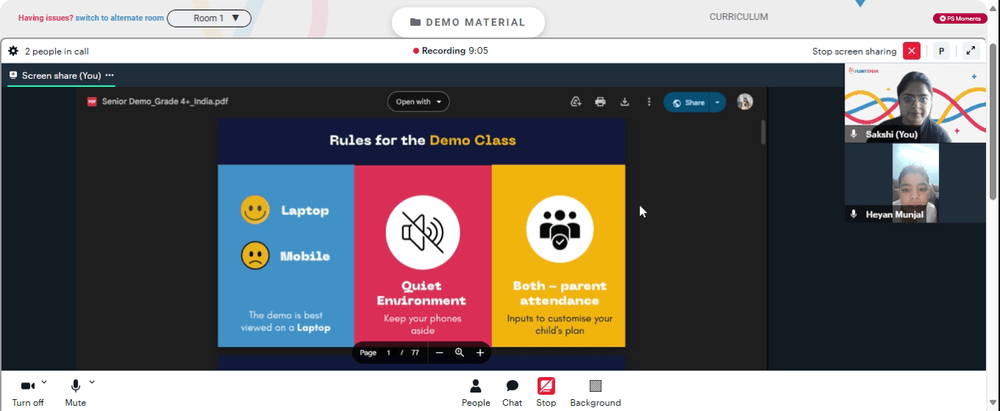
Task: Click Sakshi (You) video tile
Action: (915, 103)
